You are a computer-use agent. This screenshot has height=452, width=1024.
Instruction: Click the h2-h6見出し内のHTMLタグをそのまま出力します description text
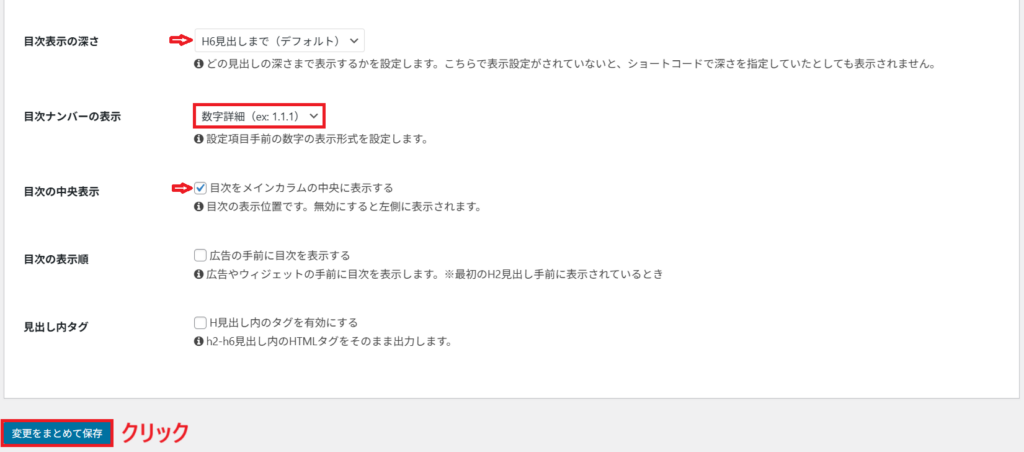coord(330,342)
